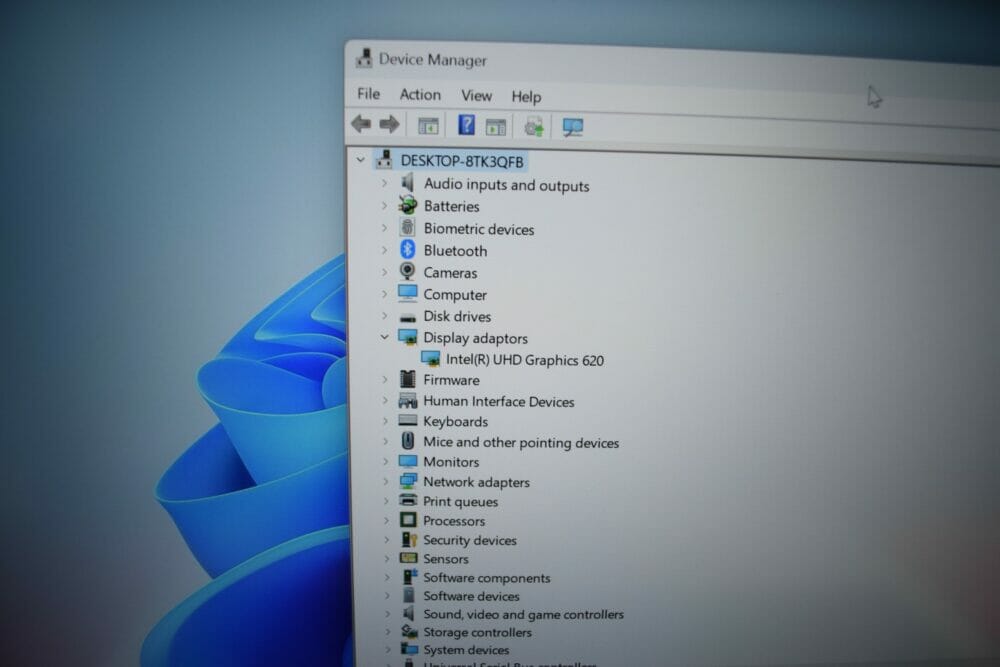Select the Software components row
The width and height of the screenshot is (1000, 667).
487,578
